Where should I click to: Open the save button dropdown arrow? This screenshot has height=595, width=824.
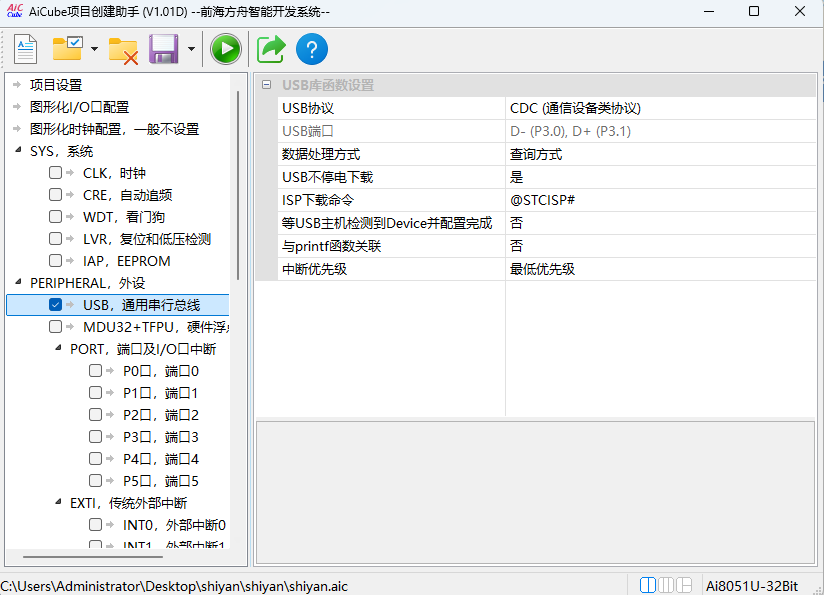point(189,48)
